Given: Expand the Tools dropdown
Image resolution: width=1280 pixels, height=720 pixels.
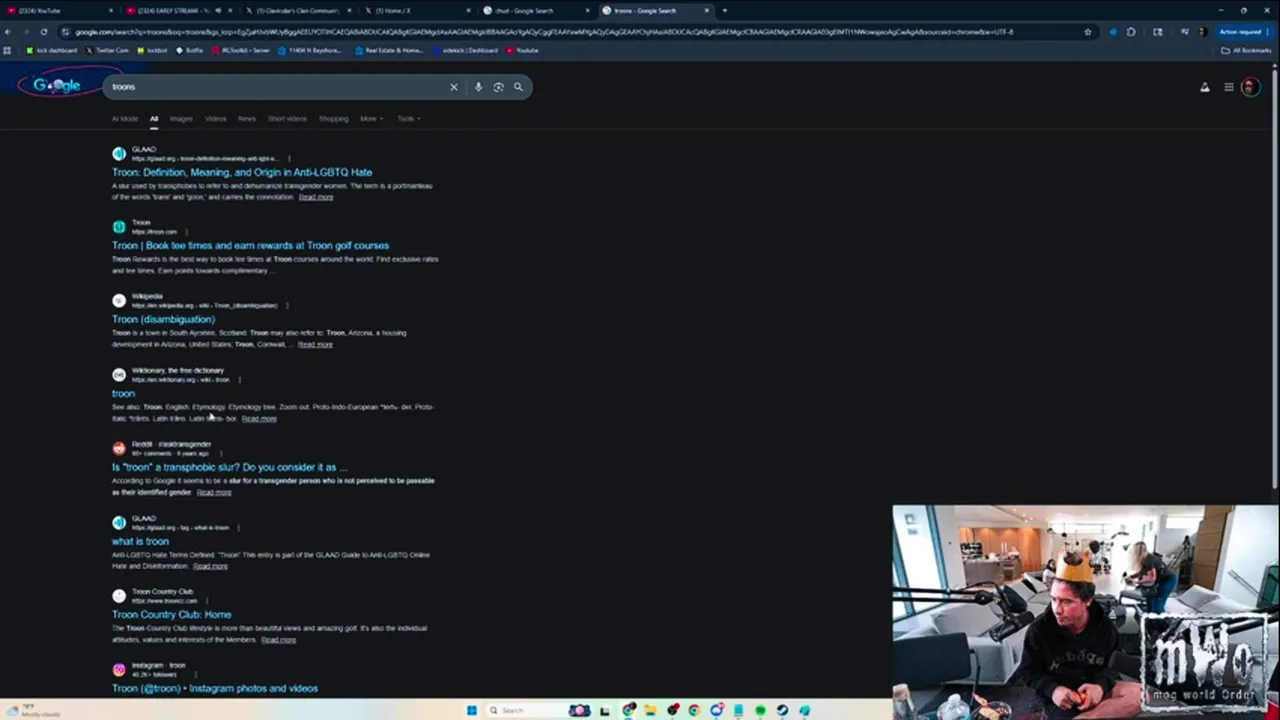Looking at the screenshot, I should pyautogui.click(x=408, y=119).
